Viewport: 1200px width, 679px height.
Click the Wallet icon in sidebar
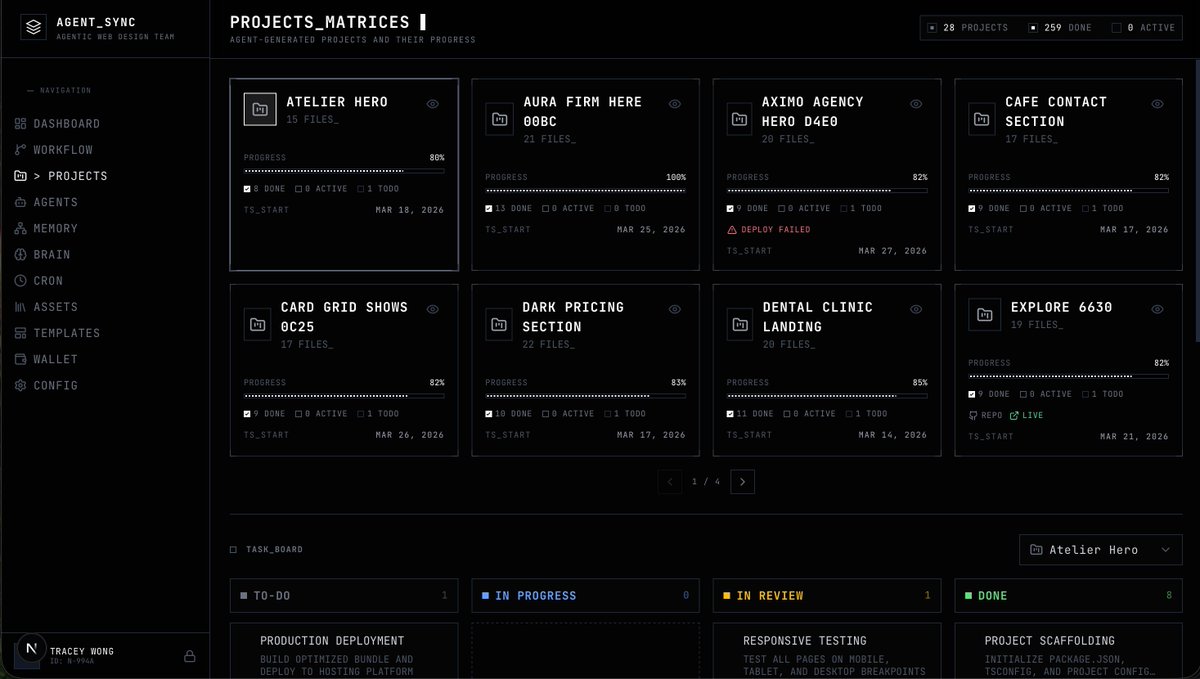click(21, 359)
